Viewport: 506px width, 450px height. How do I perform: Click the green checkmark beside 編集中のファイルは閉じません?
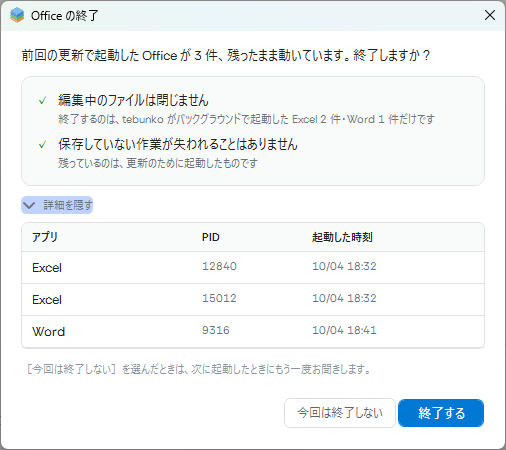[42, 101]
